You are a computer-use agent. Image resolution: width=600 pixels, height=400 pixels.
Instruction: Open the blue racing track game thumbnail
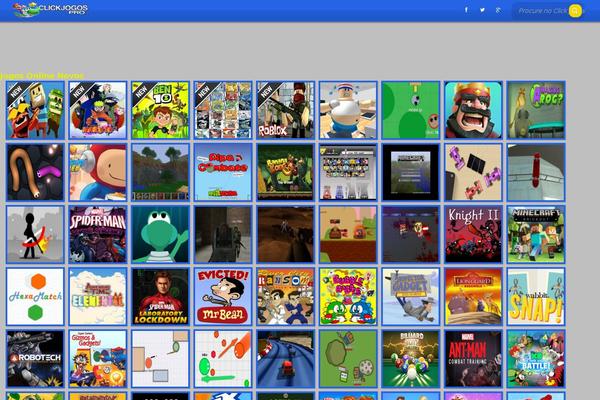tap(285, 359)
